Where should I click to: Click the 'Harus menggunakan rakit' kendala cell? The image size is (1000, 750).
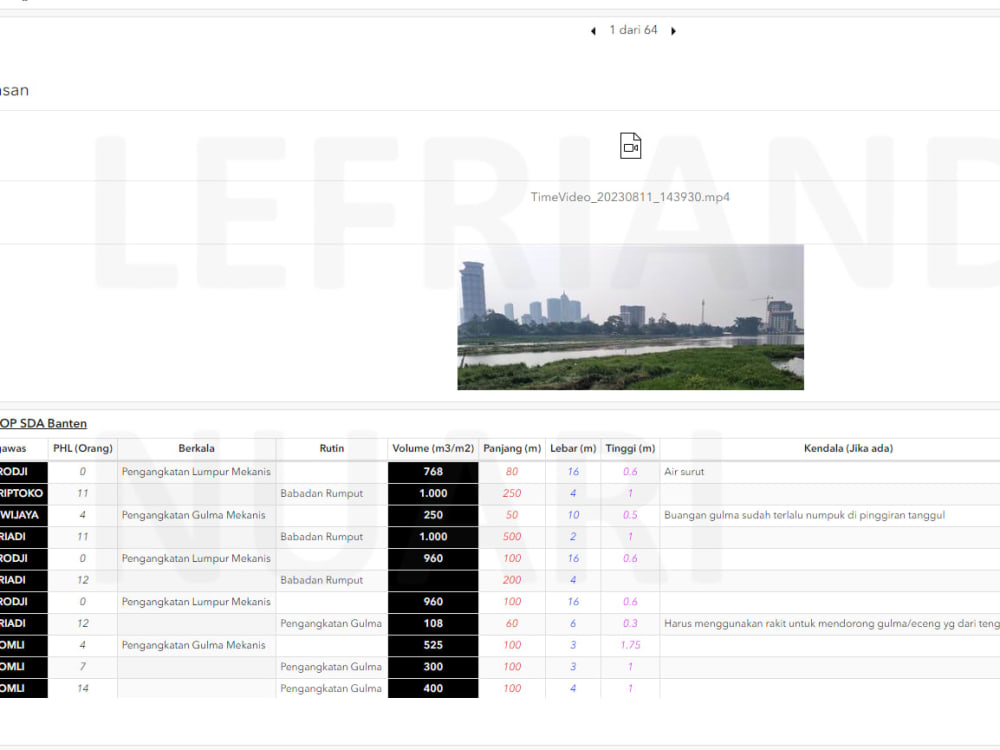pyautogui.click(x=832, y=624)
